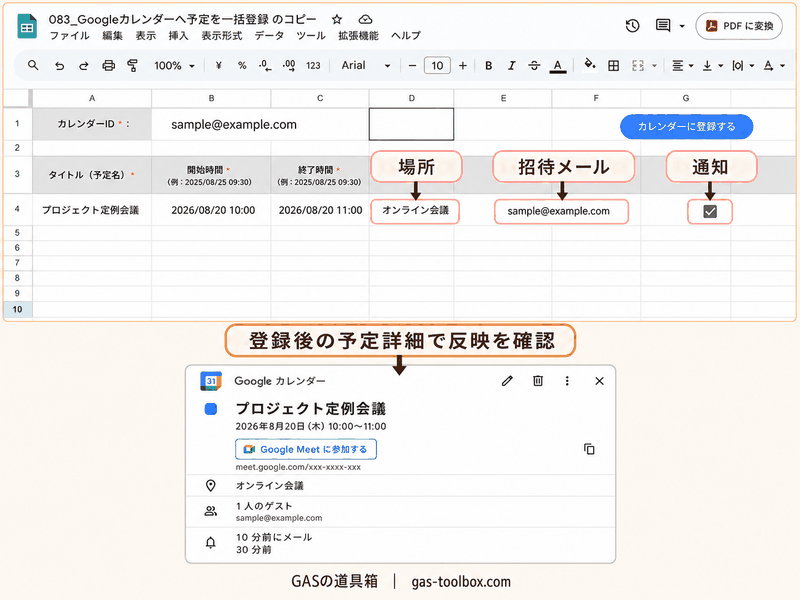Open the 挿入 menu

tap(179, 36)
